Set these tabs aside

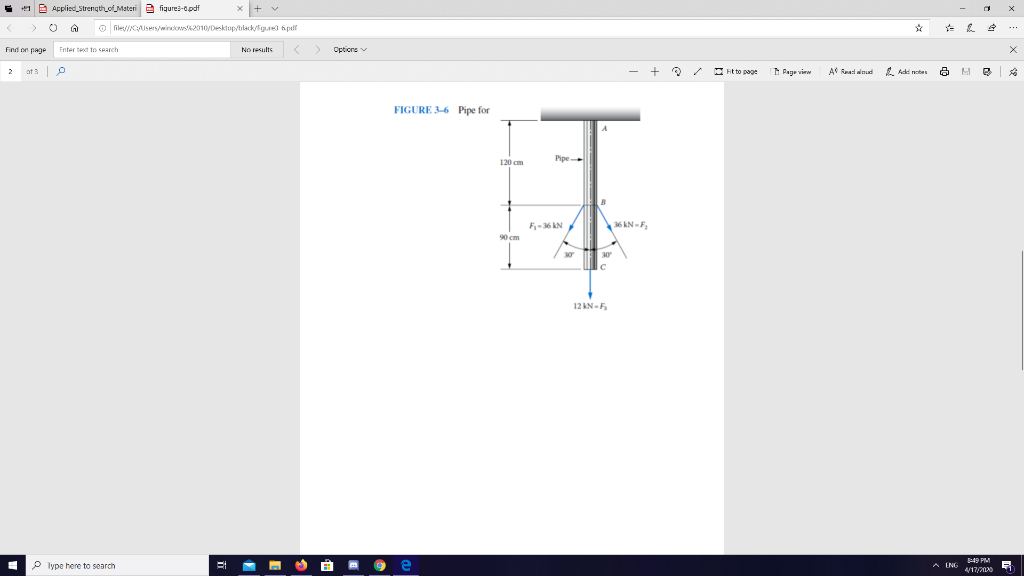click(x=25, y=8)
